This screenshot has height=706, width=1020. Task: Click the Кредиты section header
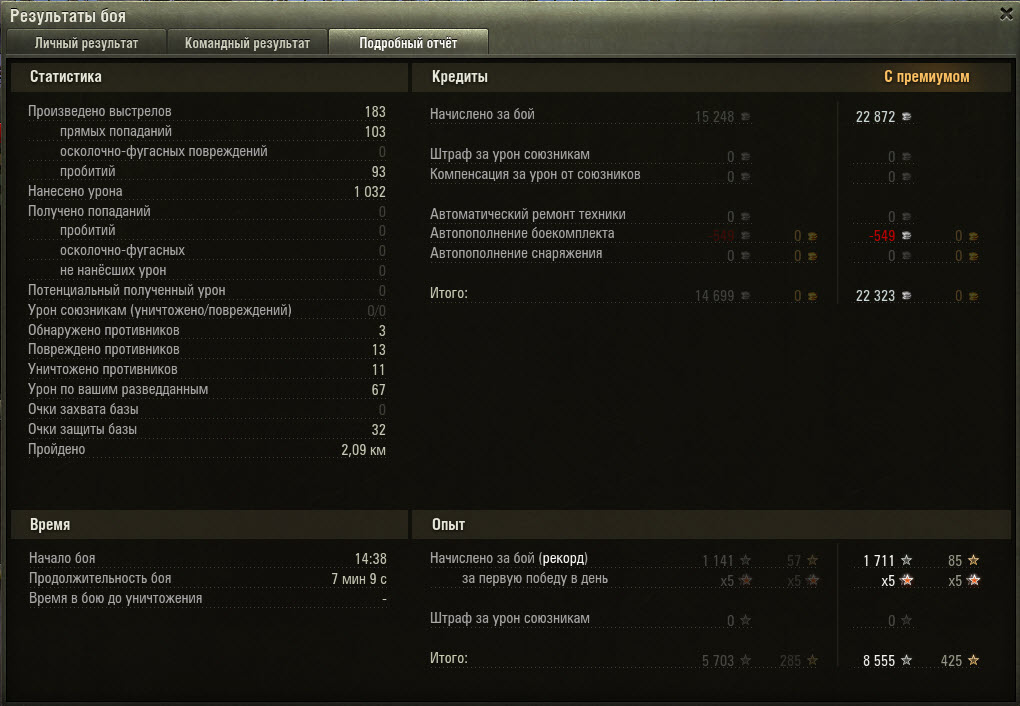459,77
